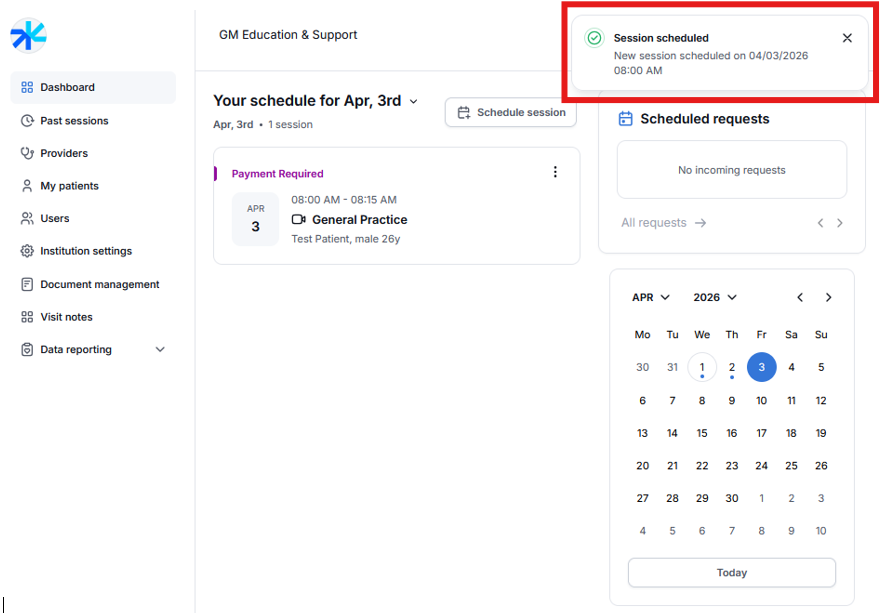Click the video camera icon beside General Practice
The image size is (880, 613).
[298, 220]
